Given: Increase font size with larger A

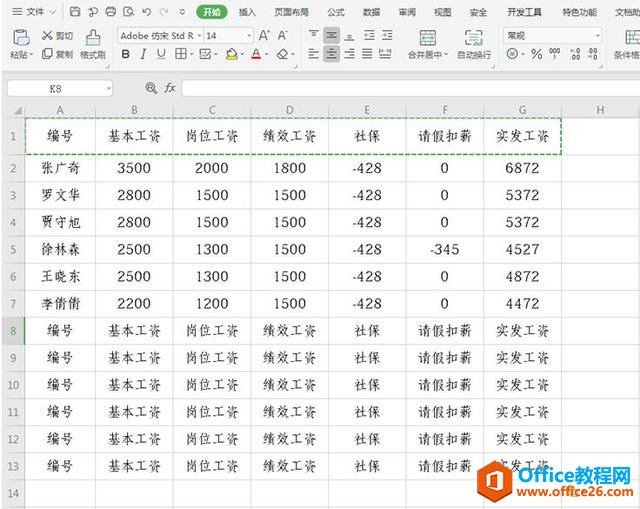Looking at the screenshot, I should [x=264, y=36].
